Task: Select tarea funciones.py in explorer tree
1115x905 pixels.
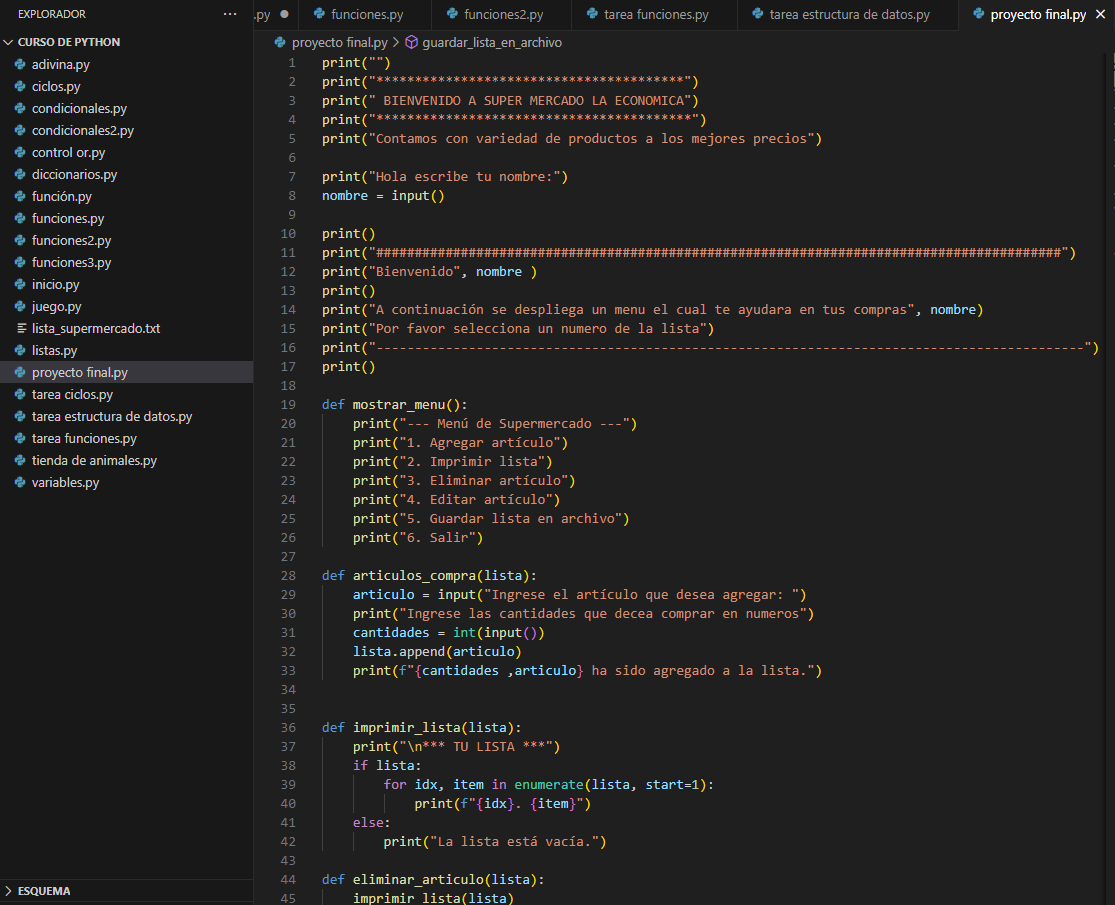Action: click(x=127, y=439)
